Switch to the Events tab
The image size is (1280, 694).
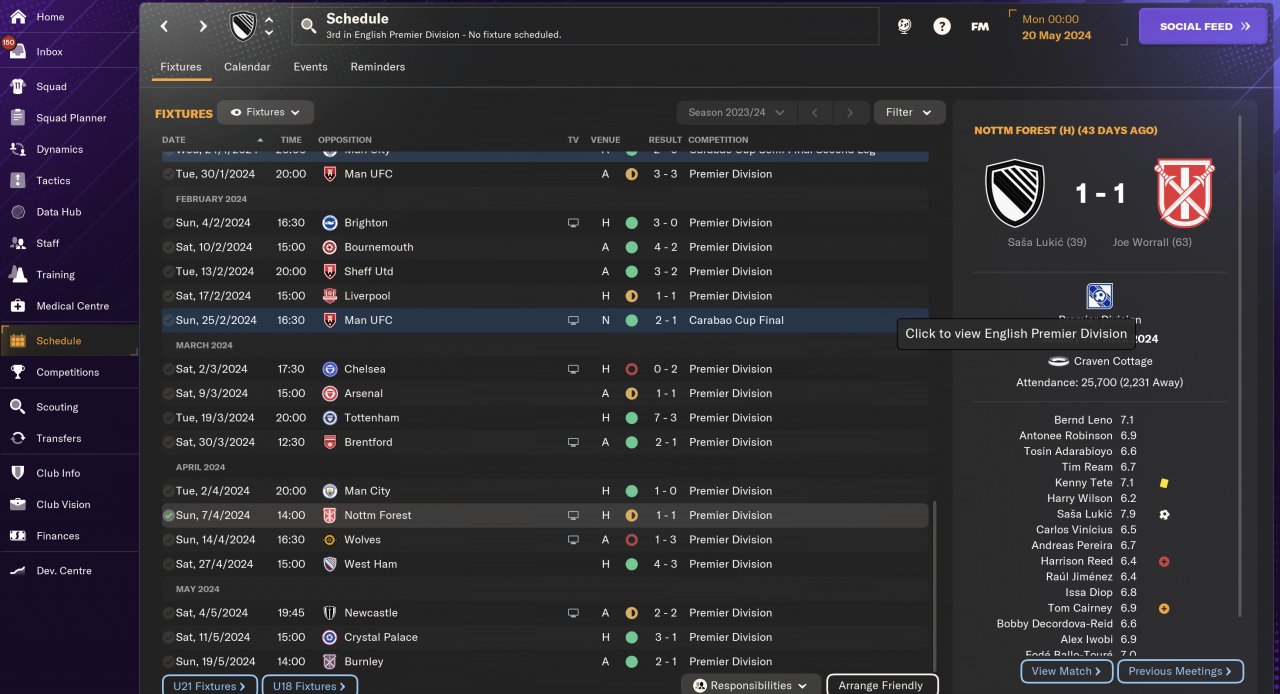tap(310, 67)
